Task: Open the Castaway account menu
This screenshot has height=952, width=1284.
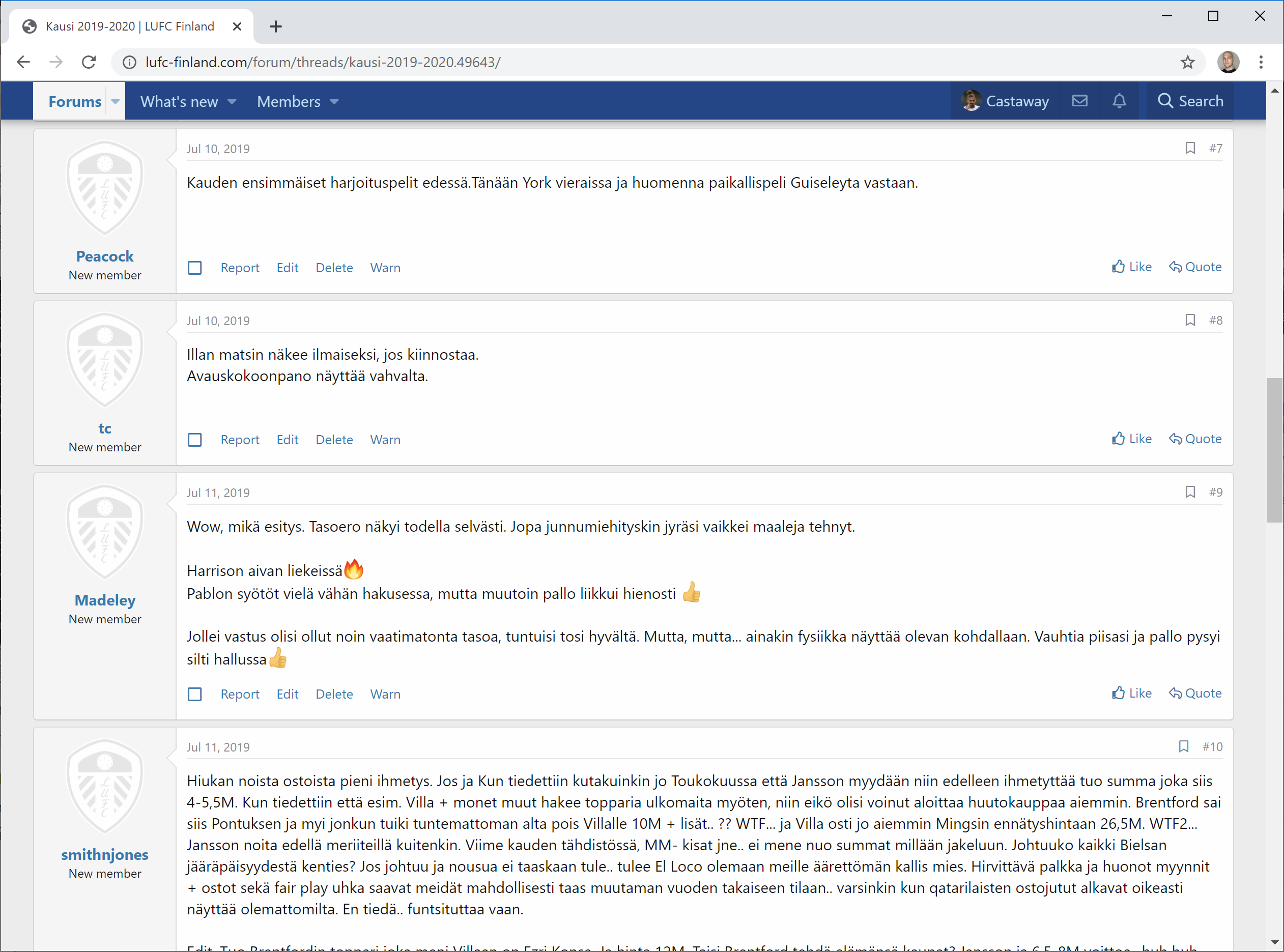Action: [x=1005, y=101]
